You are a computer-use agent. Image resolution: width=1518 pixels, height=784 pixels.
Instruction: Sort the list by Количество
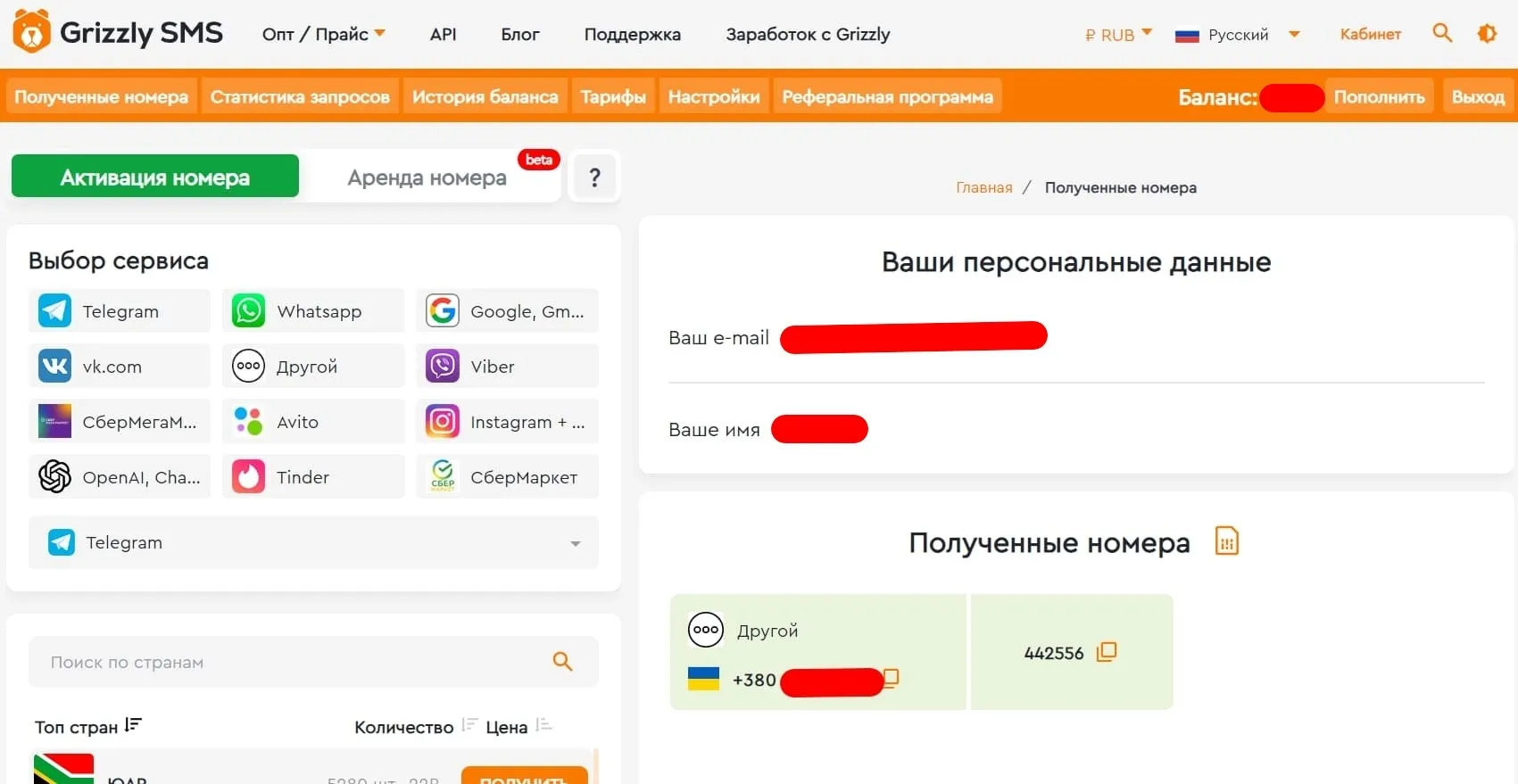point(470,725)
